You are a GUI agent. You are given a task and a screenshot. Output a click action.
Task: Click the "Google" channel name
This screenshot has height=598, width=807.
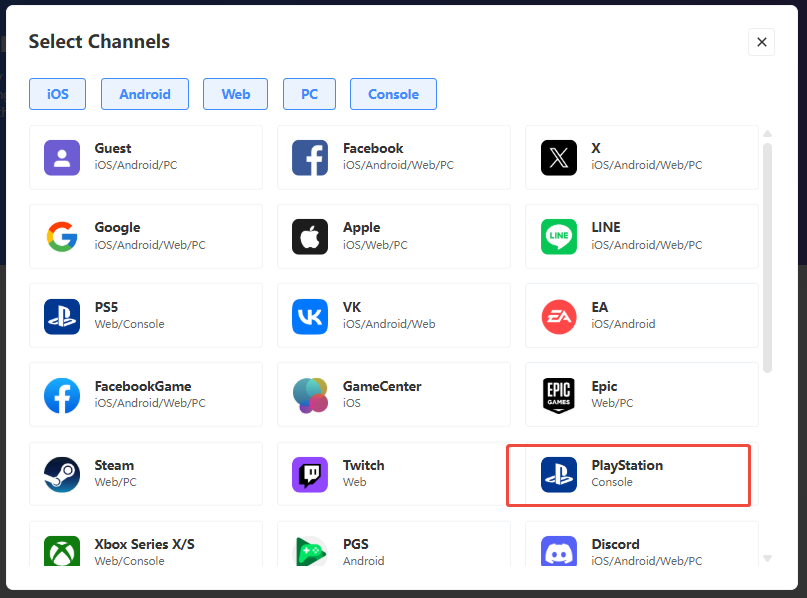coord(117,227)
